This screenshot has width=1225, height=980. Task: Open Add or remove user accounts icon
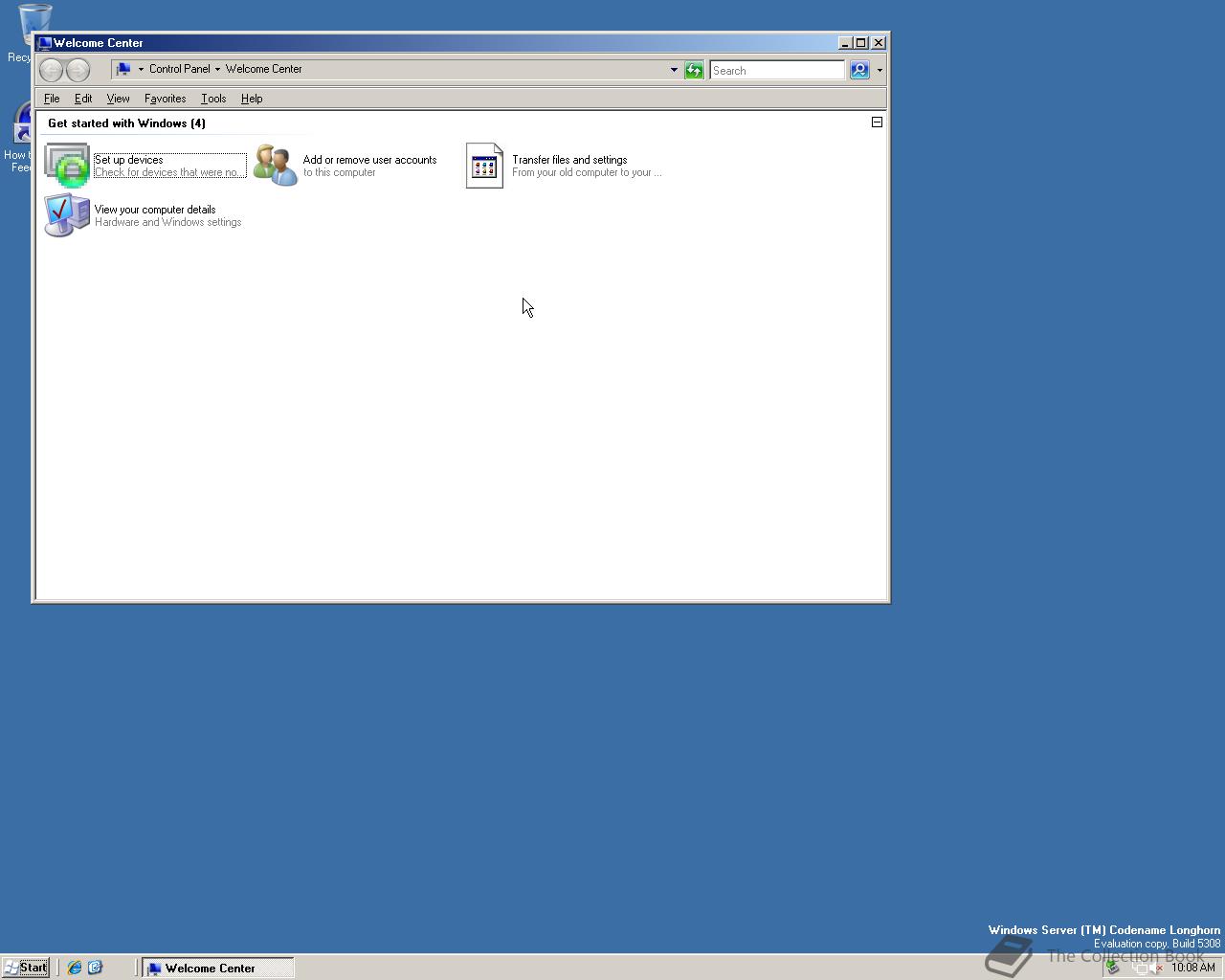276,166
